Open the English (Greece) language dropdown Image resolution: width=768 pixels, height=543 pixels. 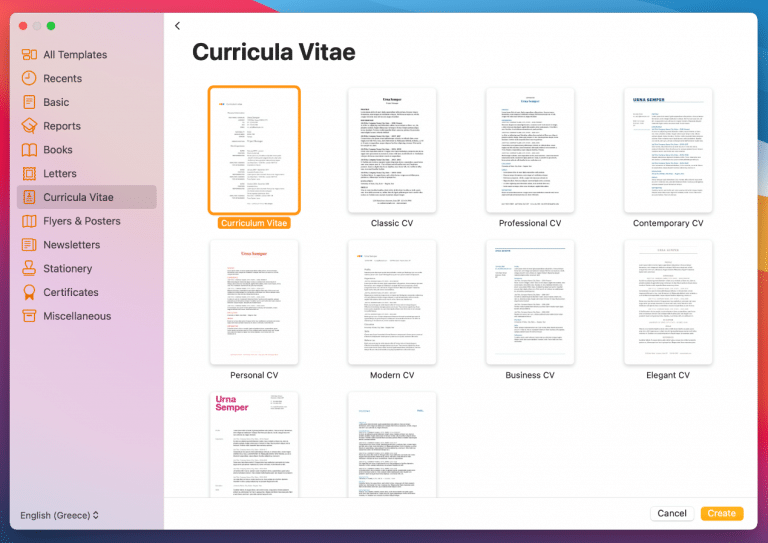(x=59, y=515)
